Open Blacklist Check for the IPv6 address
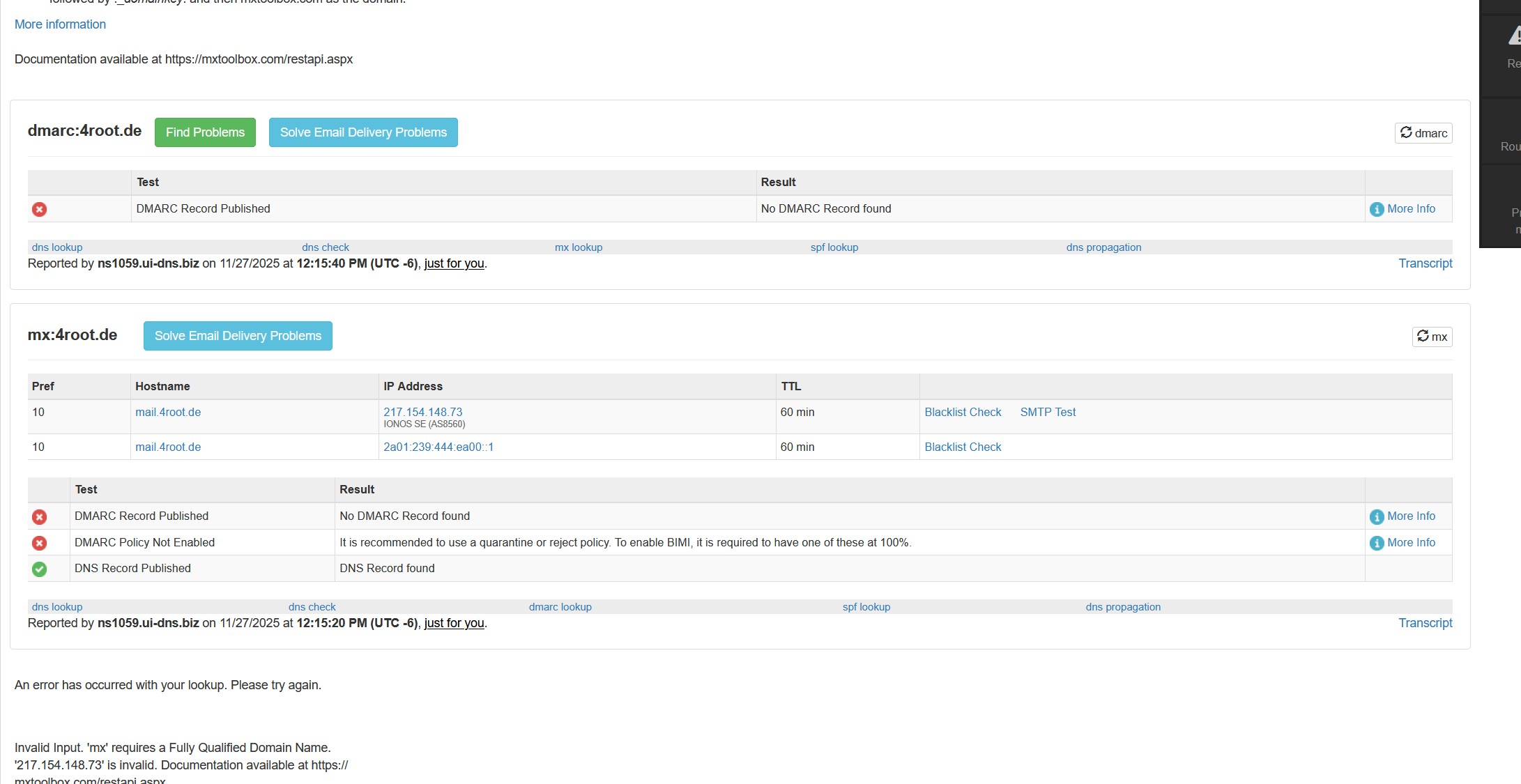 pos(963,447)
